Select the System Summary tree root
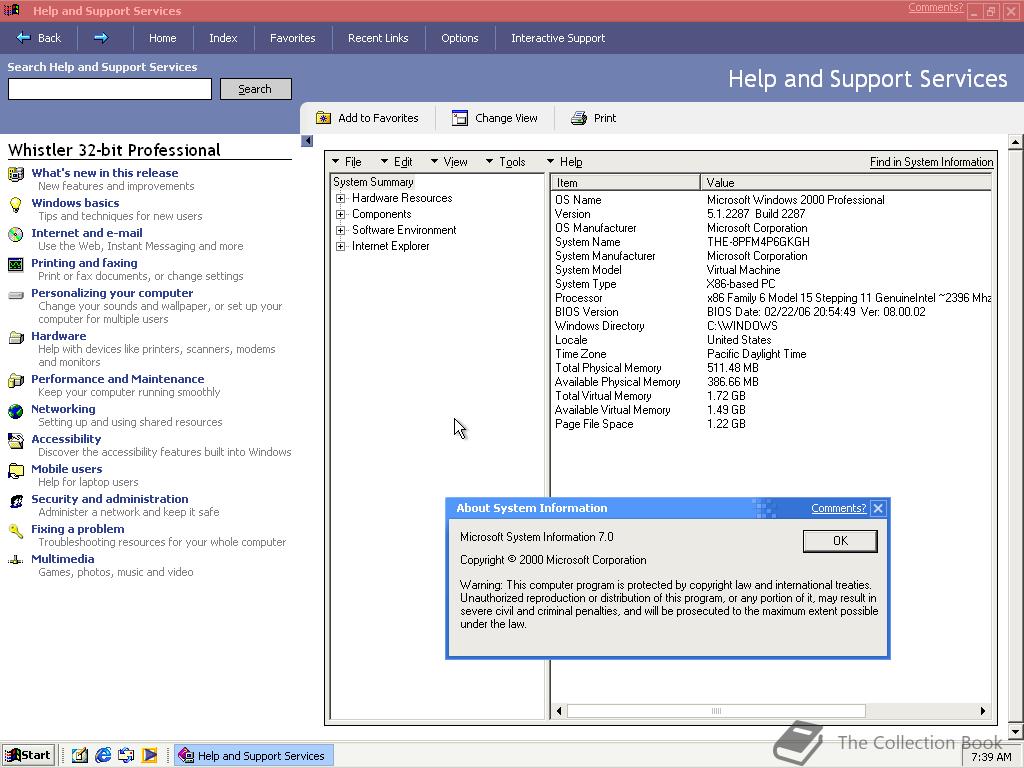 point(373,182)
